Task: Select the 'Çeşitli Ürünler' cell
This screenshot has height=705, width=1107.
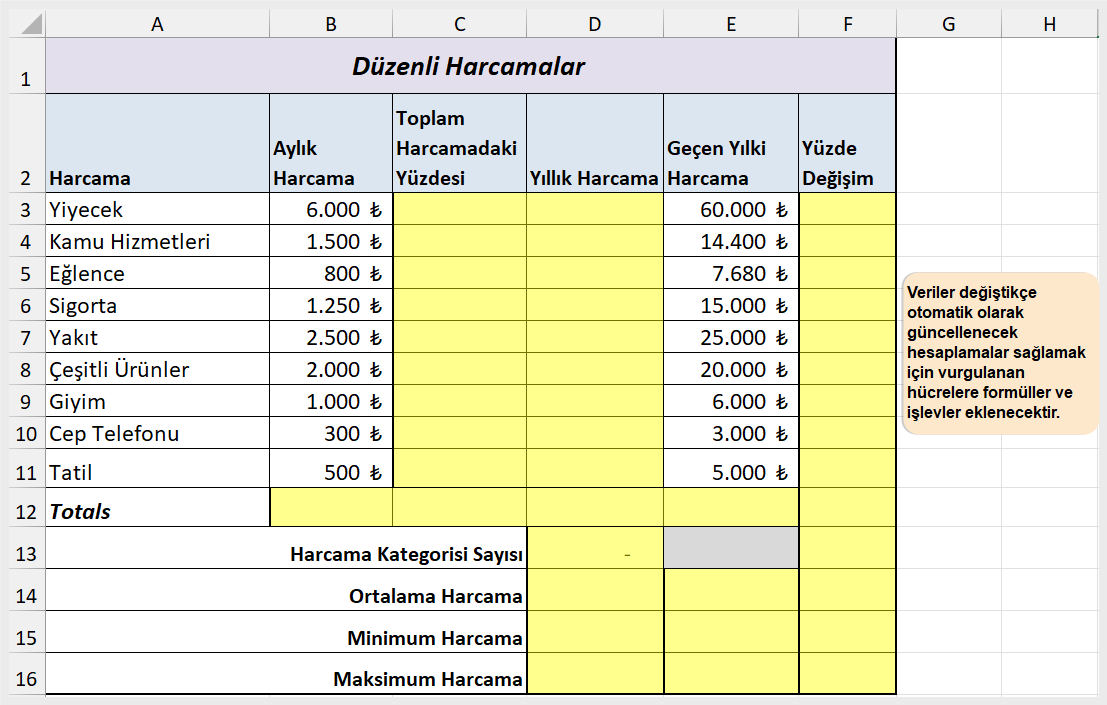Action: 157,369
